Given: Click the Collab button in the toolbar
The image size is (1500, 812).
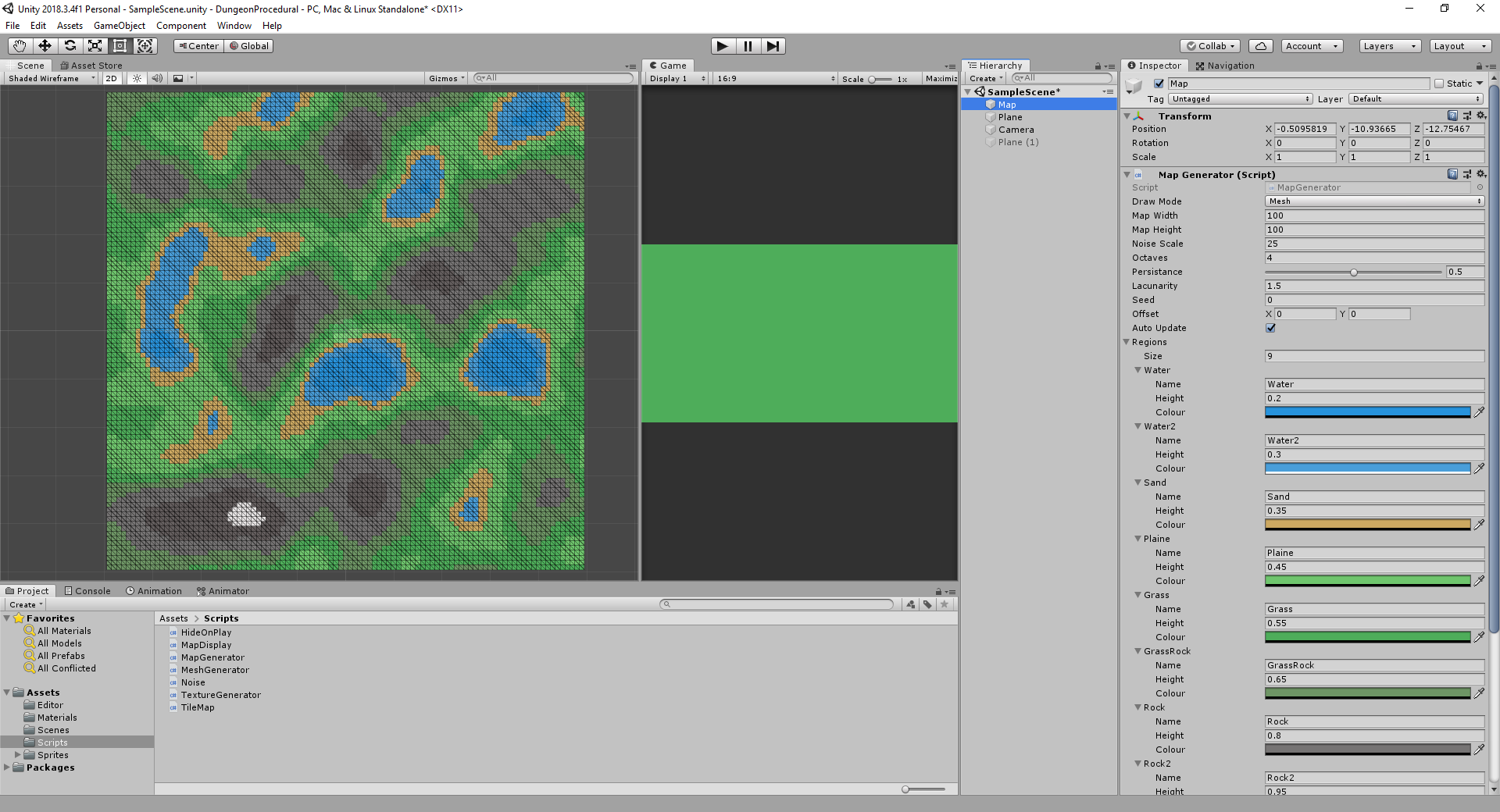Looking at the screenshot, I should tap(1209, 46).
